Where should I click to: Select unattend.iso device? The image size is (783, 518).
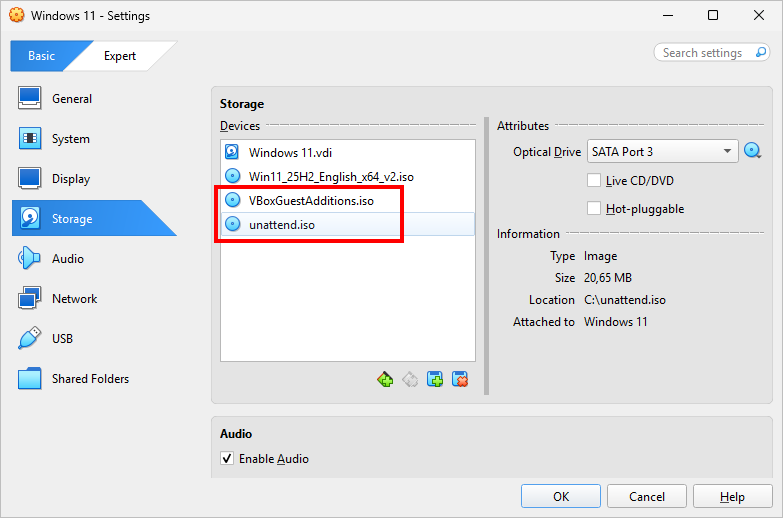pos(348,224)
